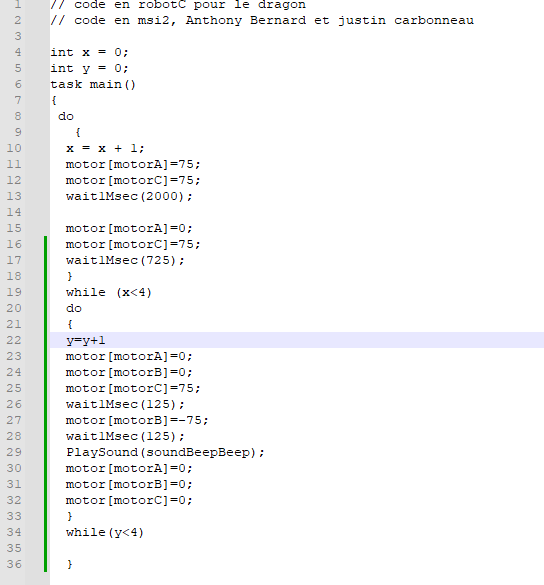Click the x = x + 1; line
Image resolution: width=544 pixels, height=585 pixels.
[105, 148]
